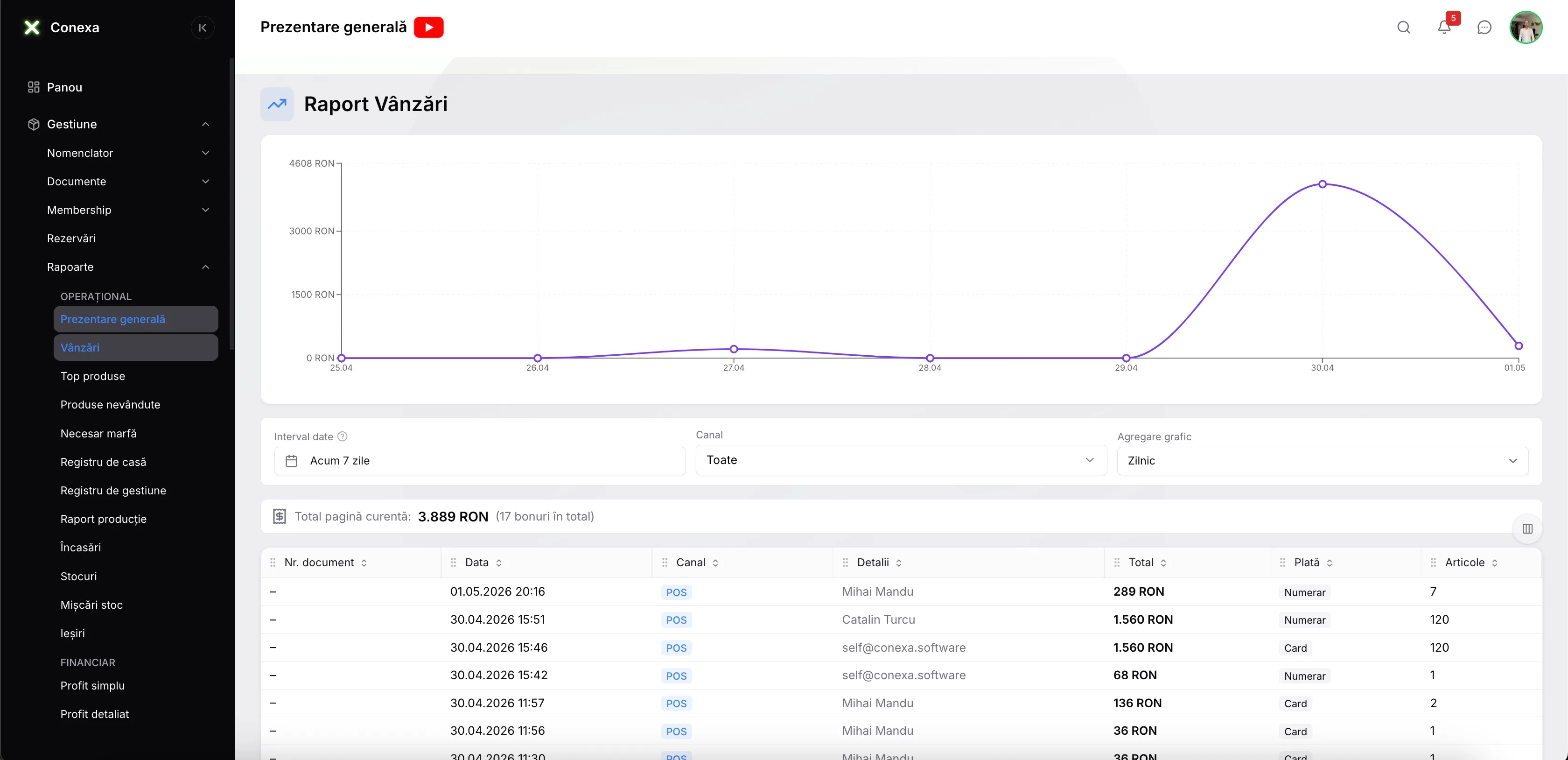
Task: Expand the Nomenclator submenu
Action: [206, 153]
